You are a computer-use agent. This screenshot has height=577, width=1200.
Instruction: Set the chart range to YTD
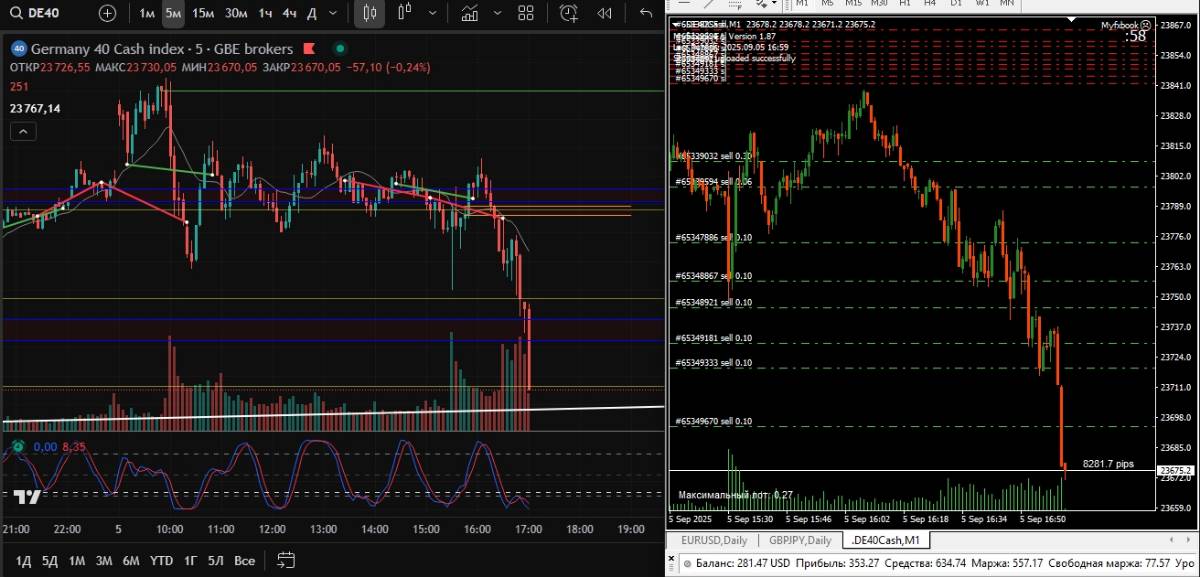coord(160,560)
